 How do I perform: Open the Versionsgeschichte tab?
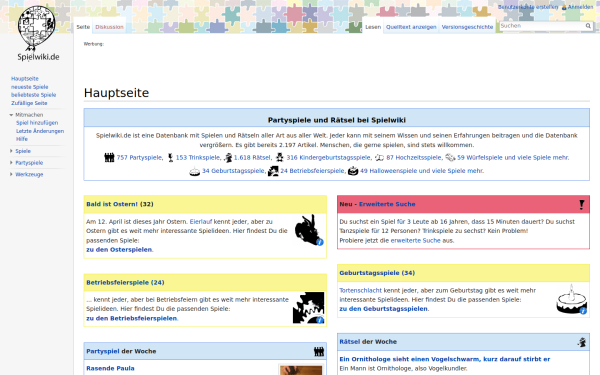[467, 27]
